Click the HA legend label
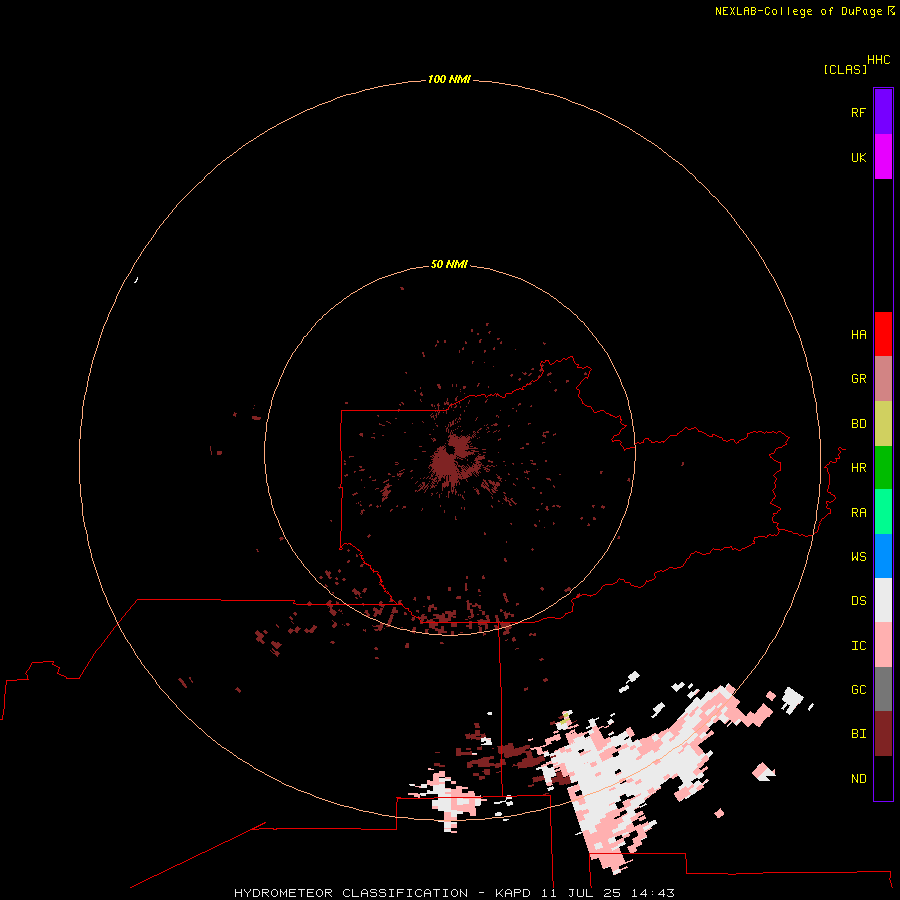This screenshot has height=900, width=900. 859,334
